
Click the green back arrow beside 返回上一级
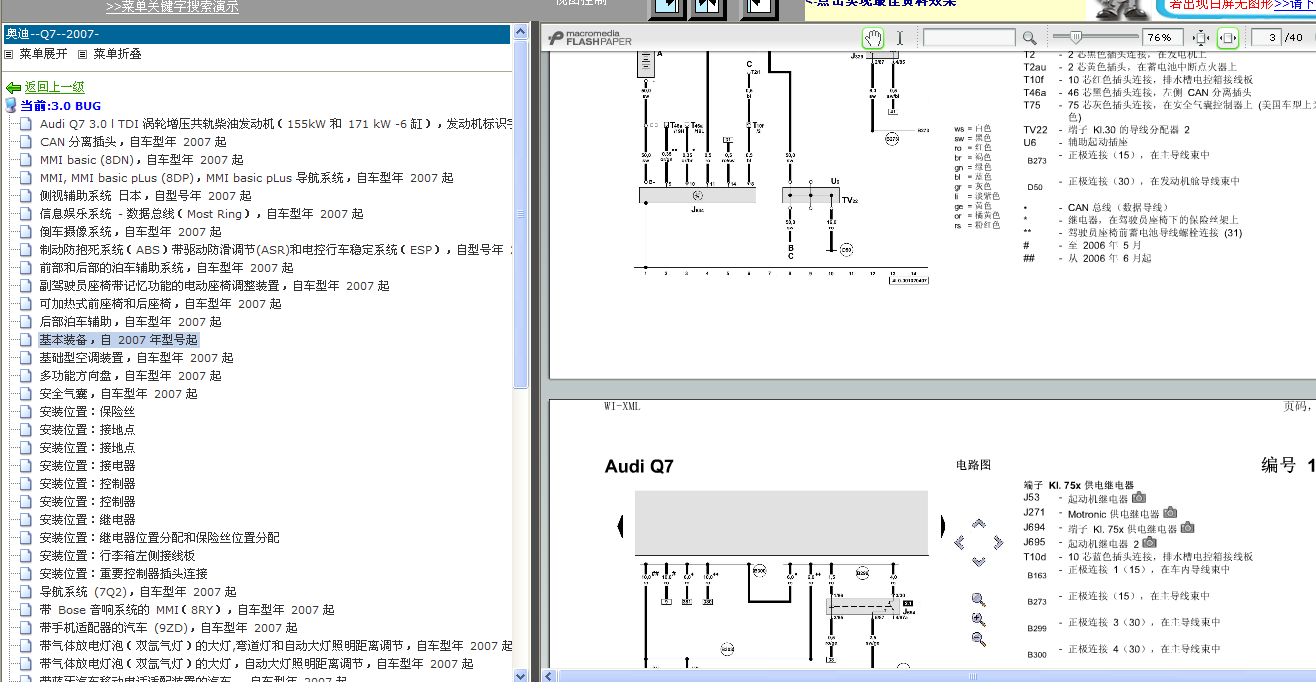13,88
